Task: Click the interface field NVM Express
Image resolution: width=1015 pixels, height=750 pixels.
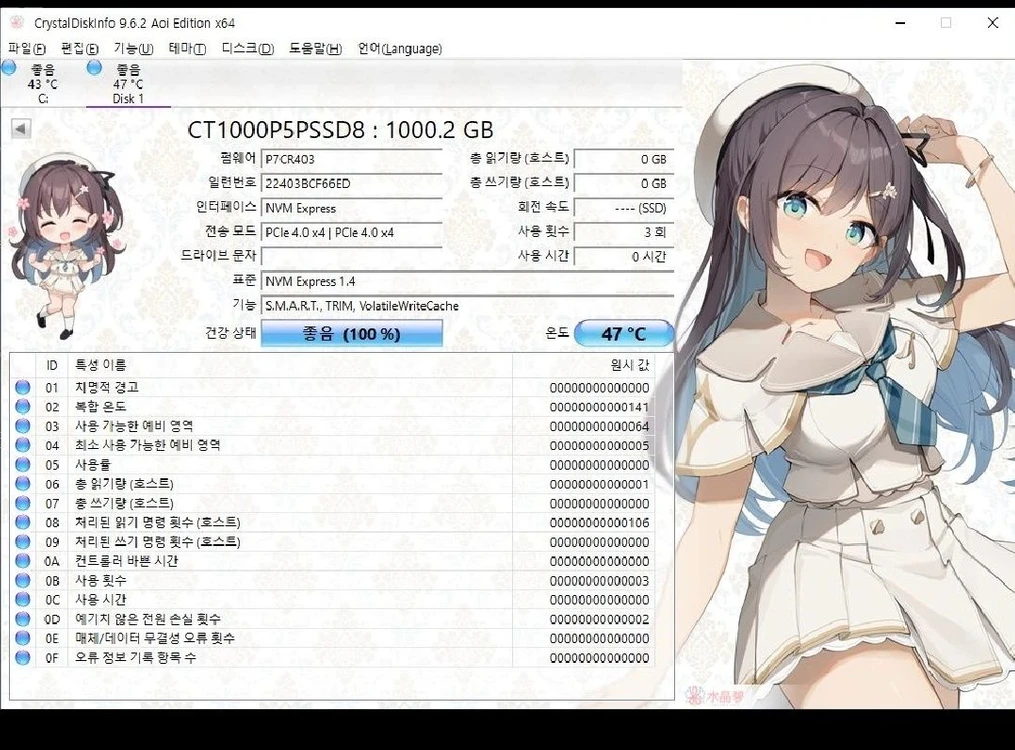Action: 351,208
